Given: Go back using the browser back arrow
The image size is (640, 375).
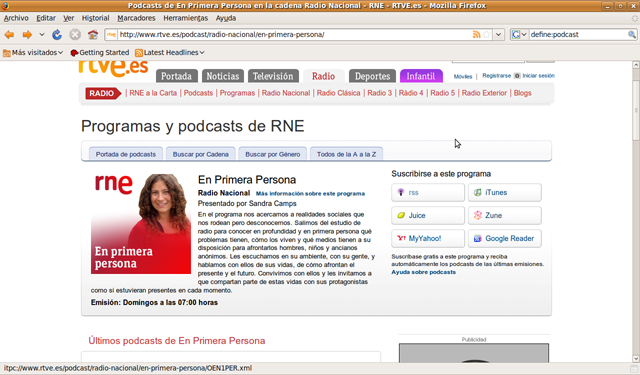Looking at the screenshot, I should [x=9, y=35].
